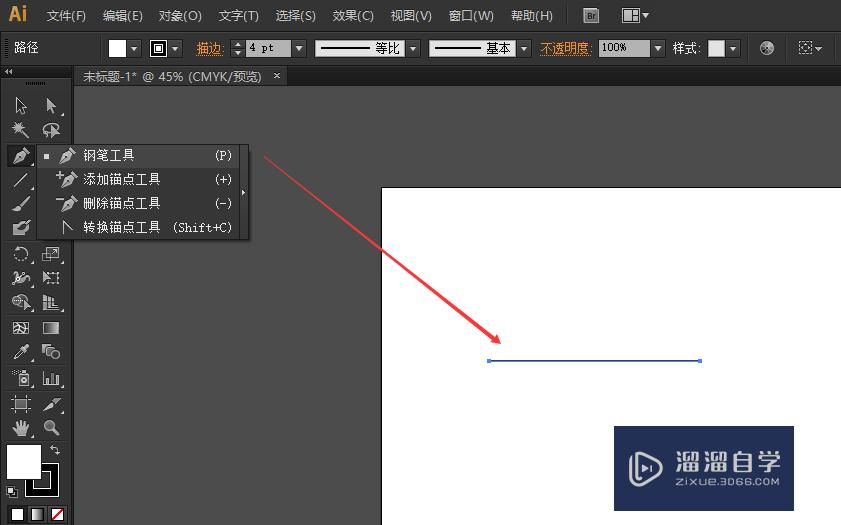Select the Warp tool

point(21,278)
